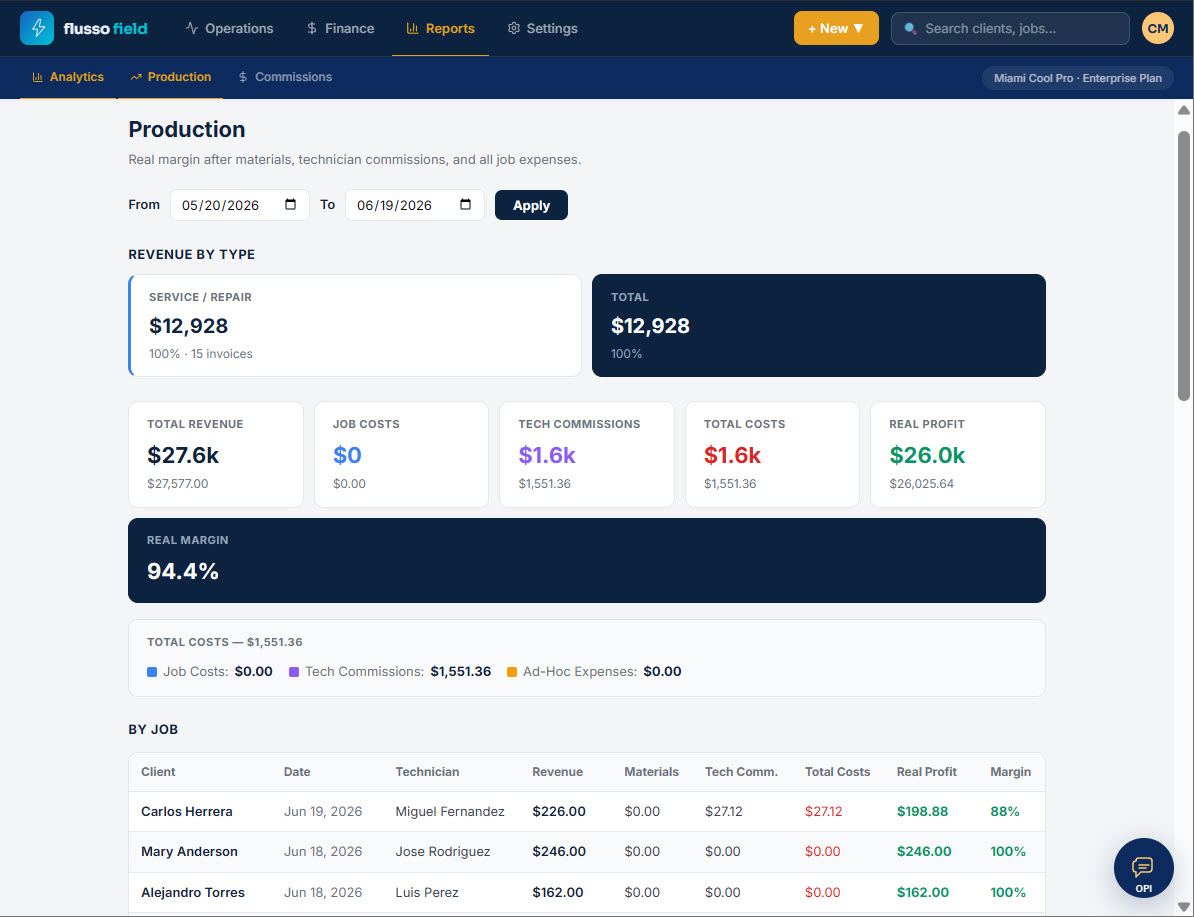The width and height of the screenshot is (1194, 917).
Task: Open the OPI chat assistant bubble
Action: pos(1143,868)
